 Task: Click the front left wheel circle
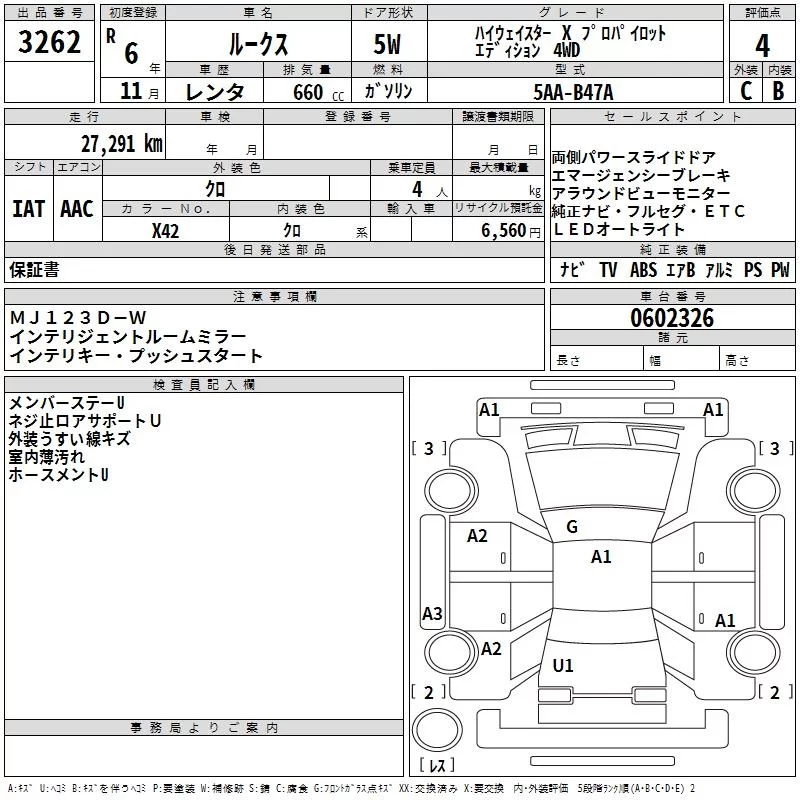450,491
